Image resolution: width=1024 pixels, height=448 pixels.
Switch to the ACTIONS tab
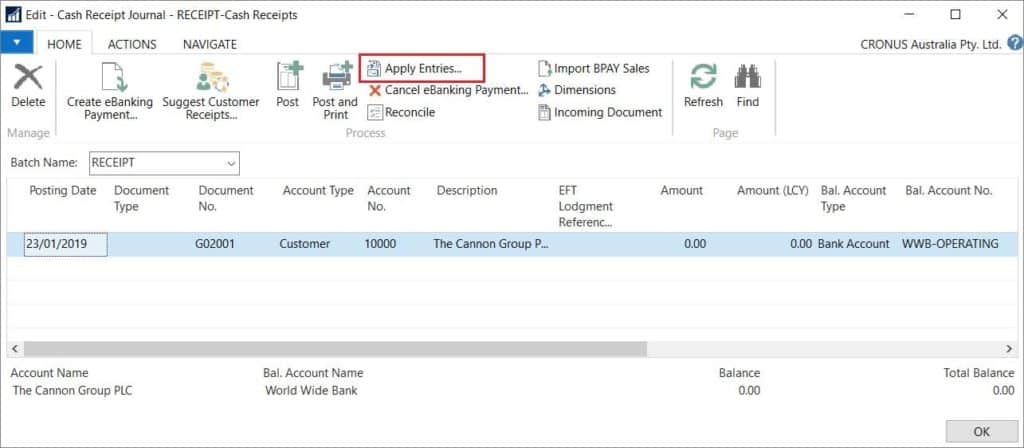point(132,44)
